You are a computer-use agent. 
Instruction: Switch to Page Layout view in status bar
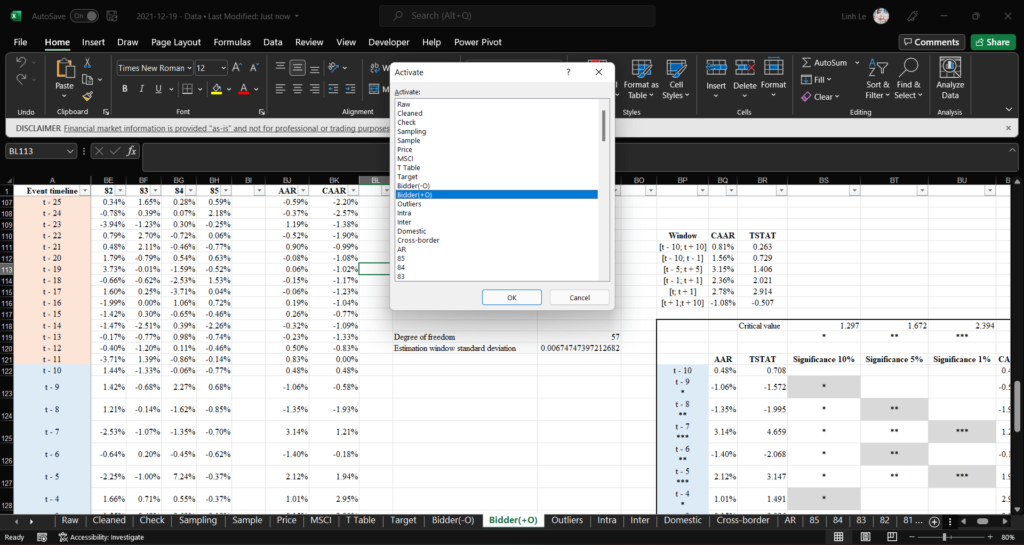(865, 537)
